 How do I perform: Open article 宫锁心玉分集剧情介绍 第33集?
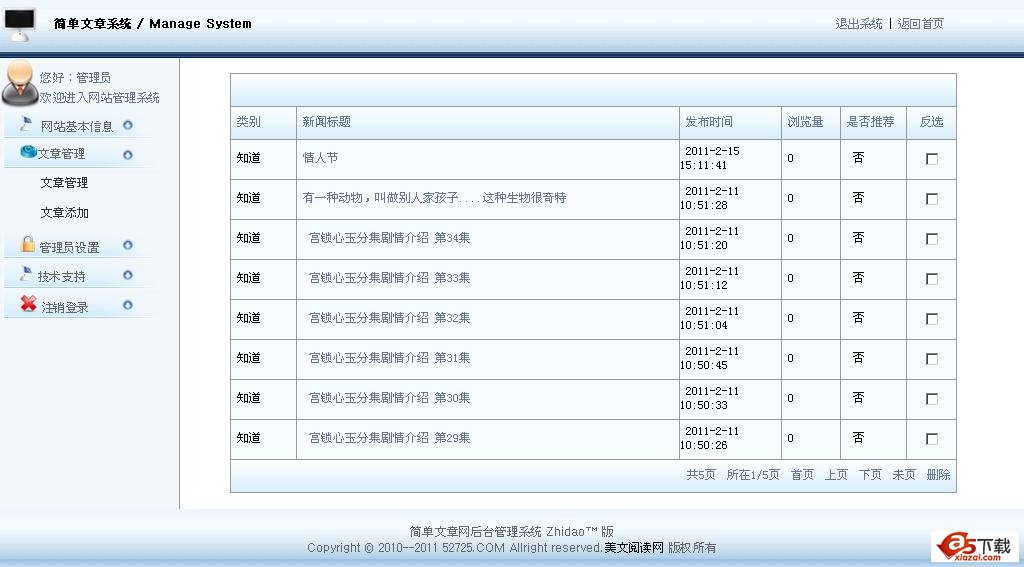[x=389, y=278]
